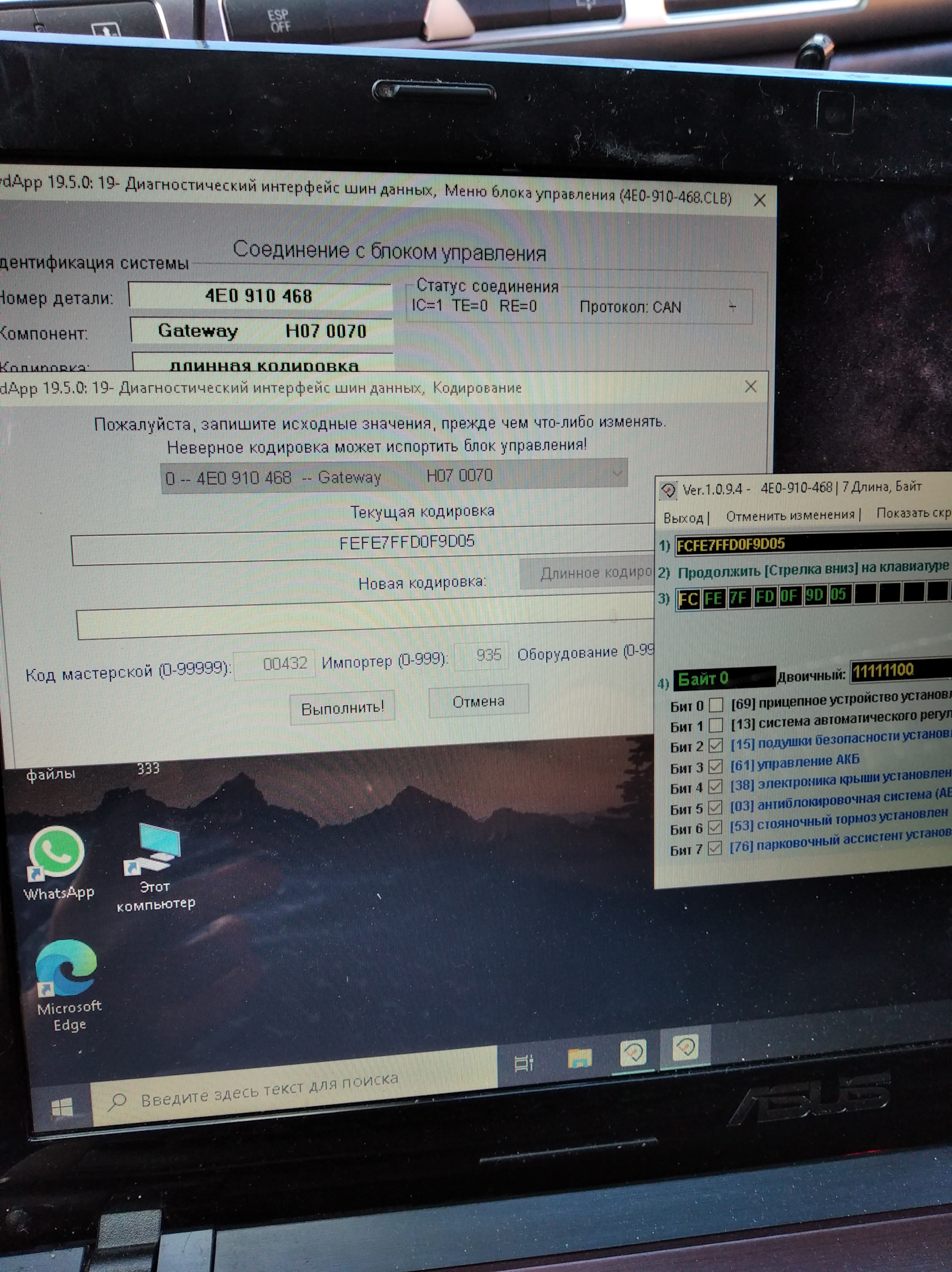Select byte cell 05
The image size is (952, 1272).
(x=839, y=594)
